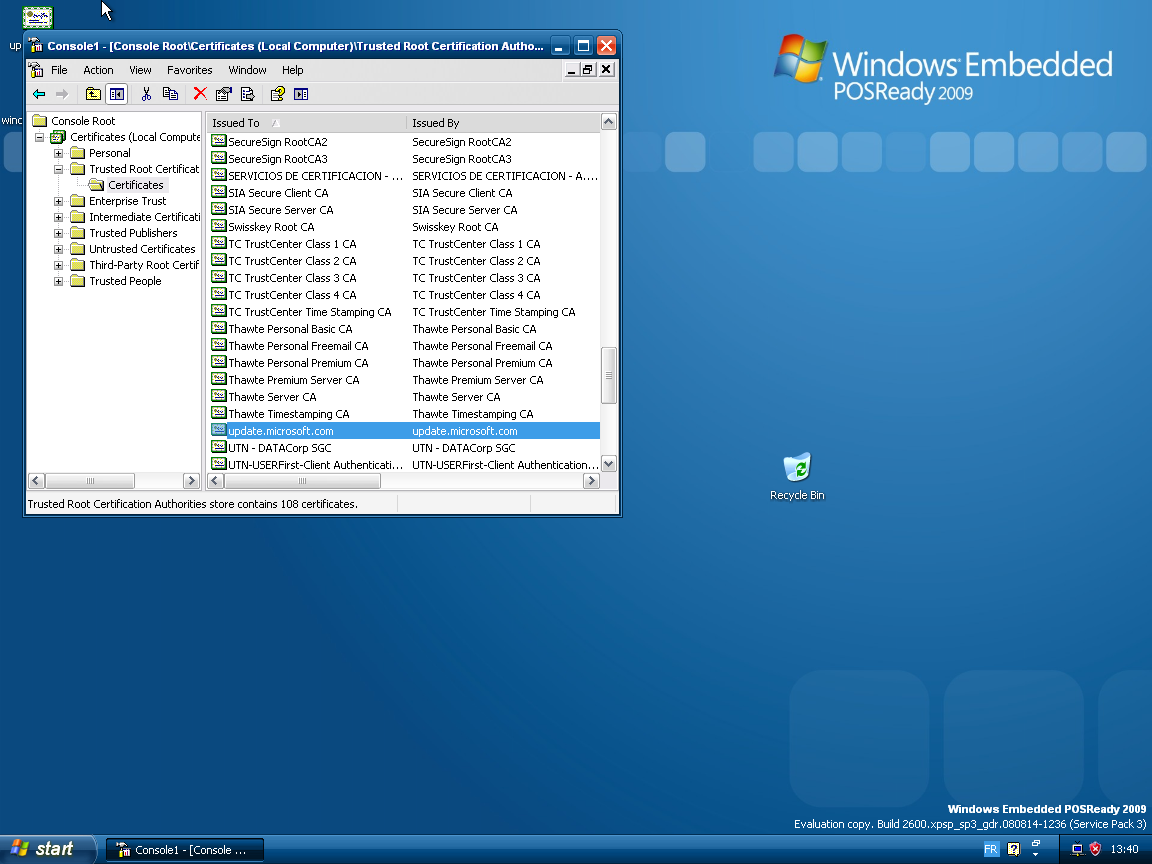1152x864 pixels.
Task: Click the language bar FR indicator
Action: point(990,849)
